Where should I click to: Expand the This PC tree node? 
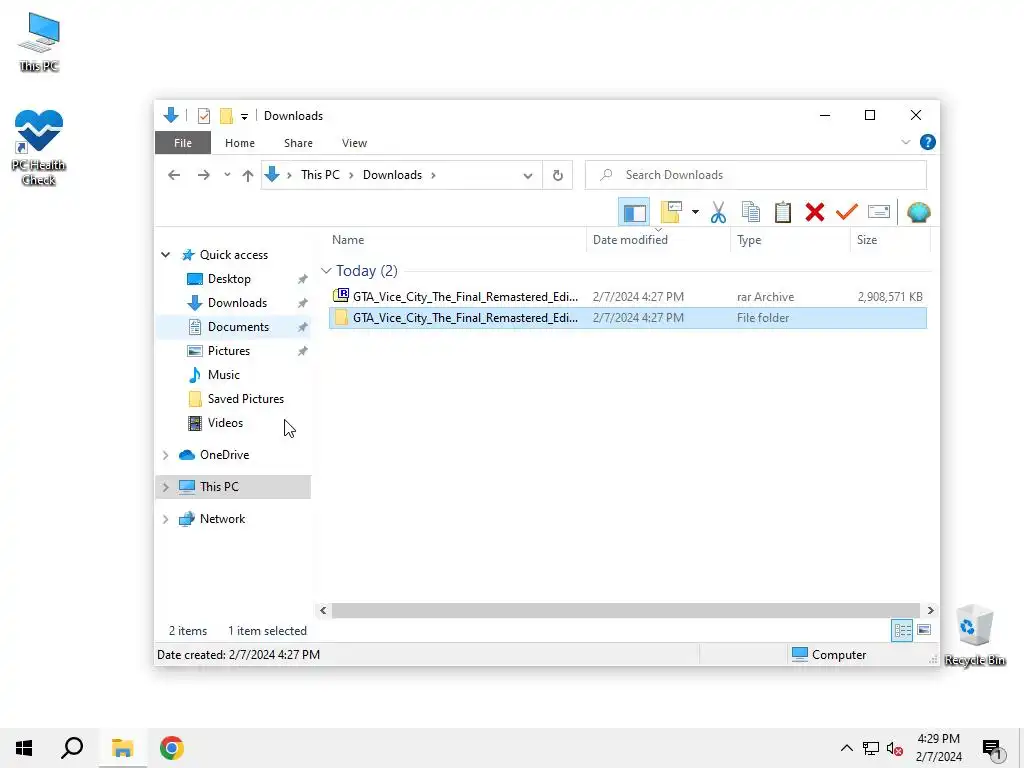(165, 487)
